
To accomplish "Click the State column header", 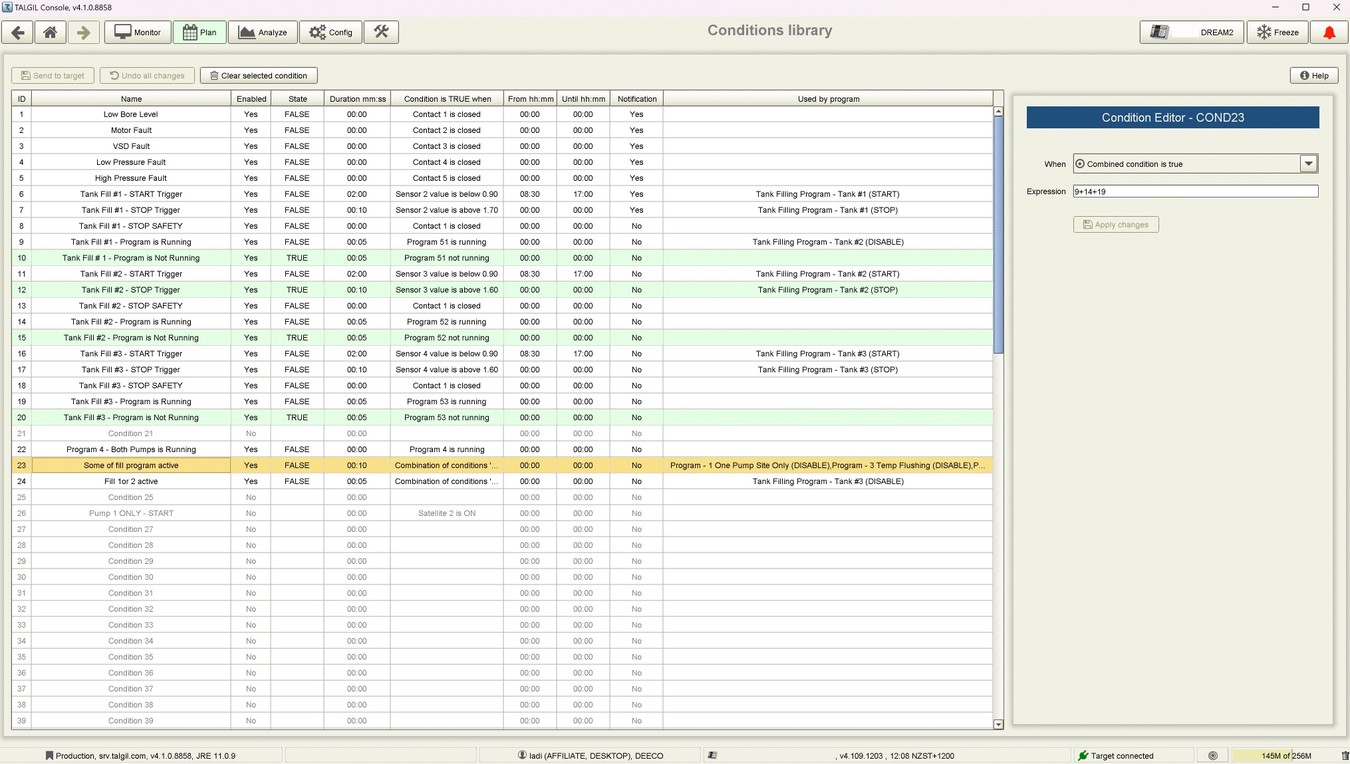I will pyautogui.click(x=297, y=99).
